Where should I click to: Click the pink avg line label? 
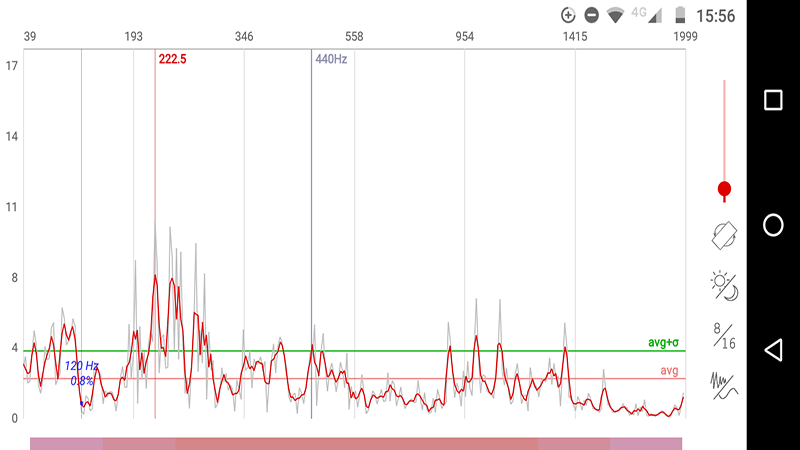[669, 371]
